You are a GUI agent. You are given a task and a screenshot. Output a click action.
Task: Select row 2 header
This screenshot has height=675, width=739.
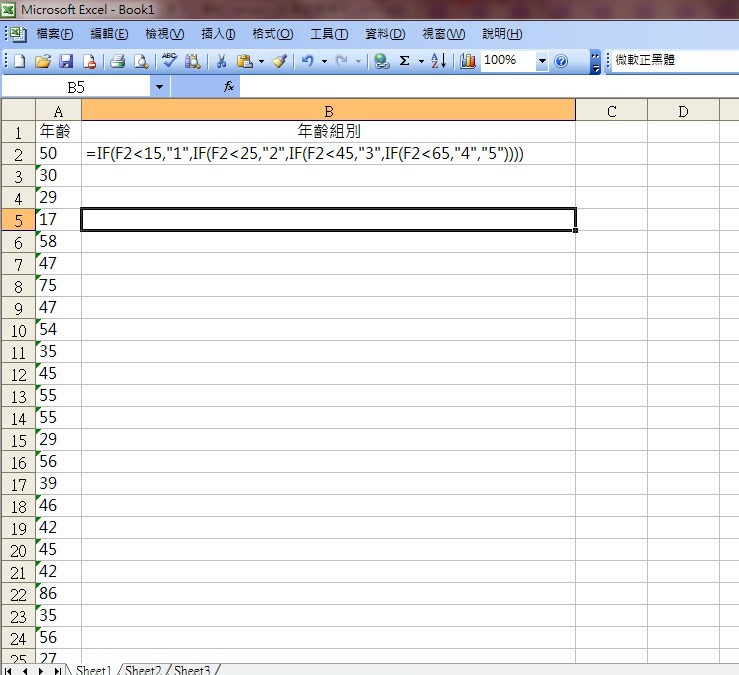[x=18, y=154]
